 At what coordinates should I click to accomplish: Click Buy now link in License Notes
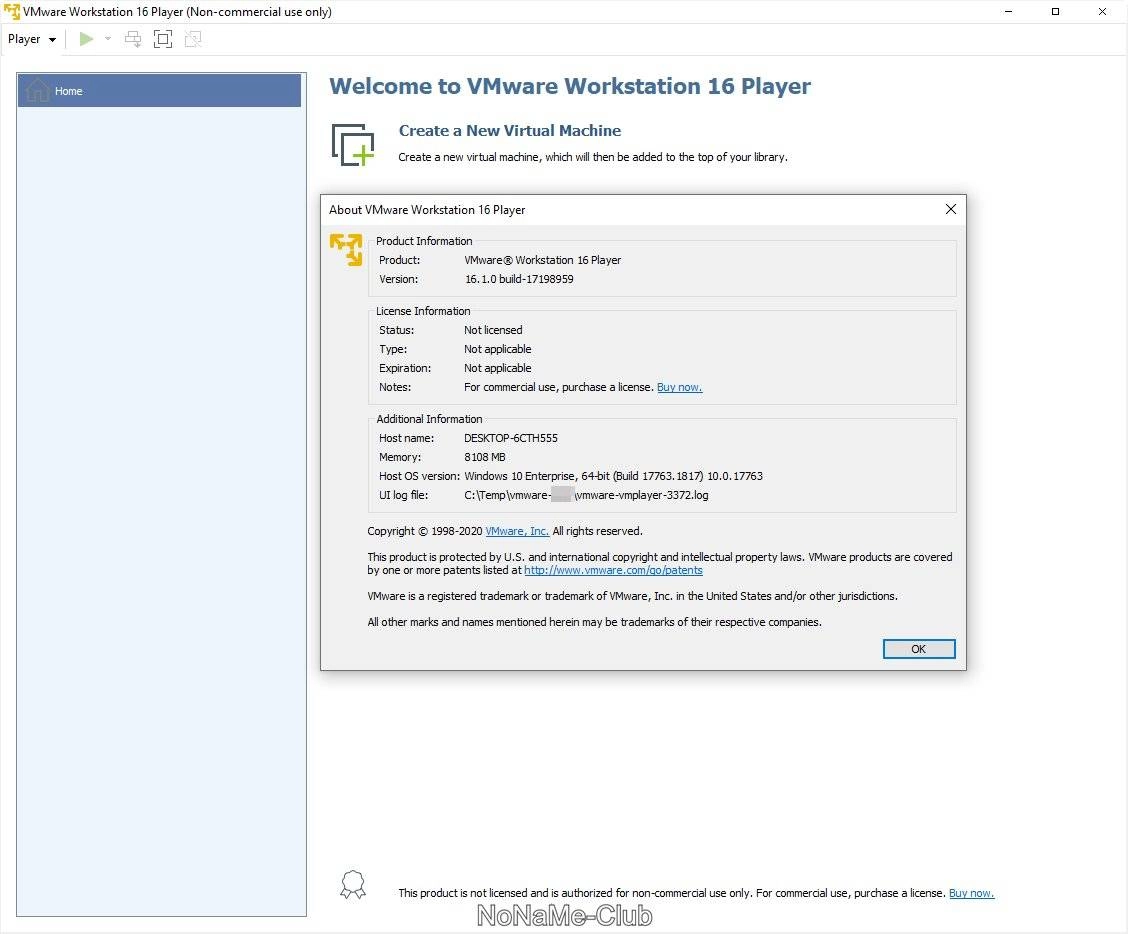pos(679,387)
